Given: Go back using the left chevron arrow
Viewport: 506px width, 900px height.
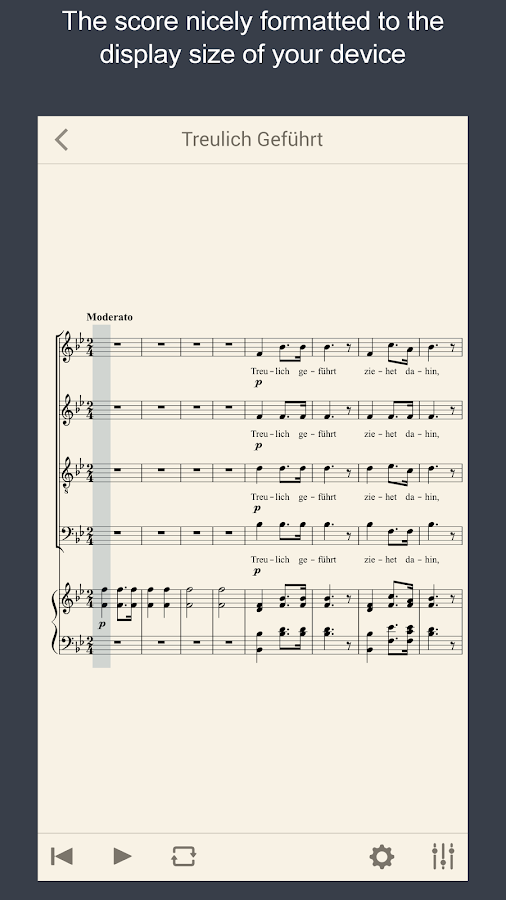Looking at the screenshot, I should (x=61, y=139).
